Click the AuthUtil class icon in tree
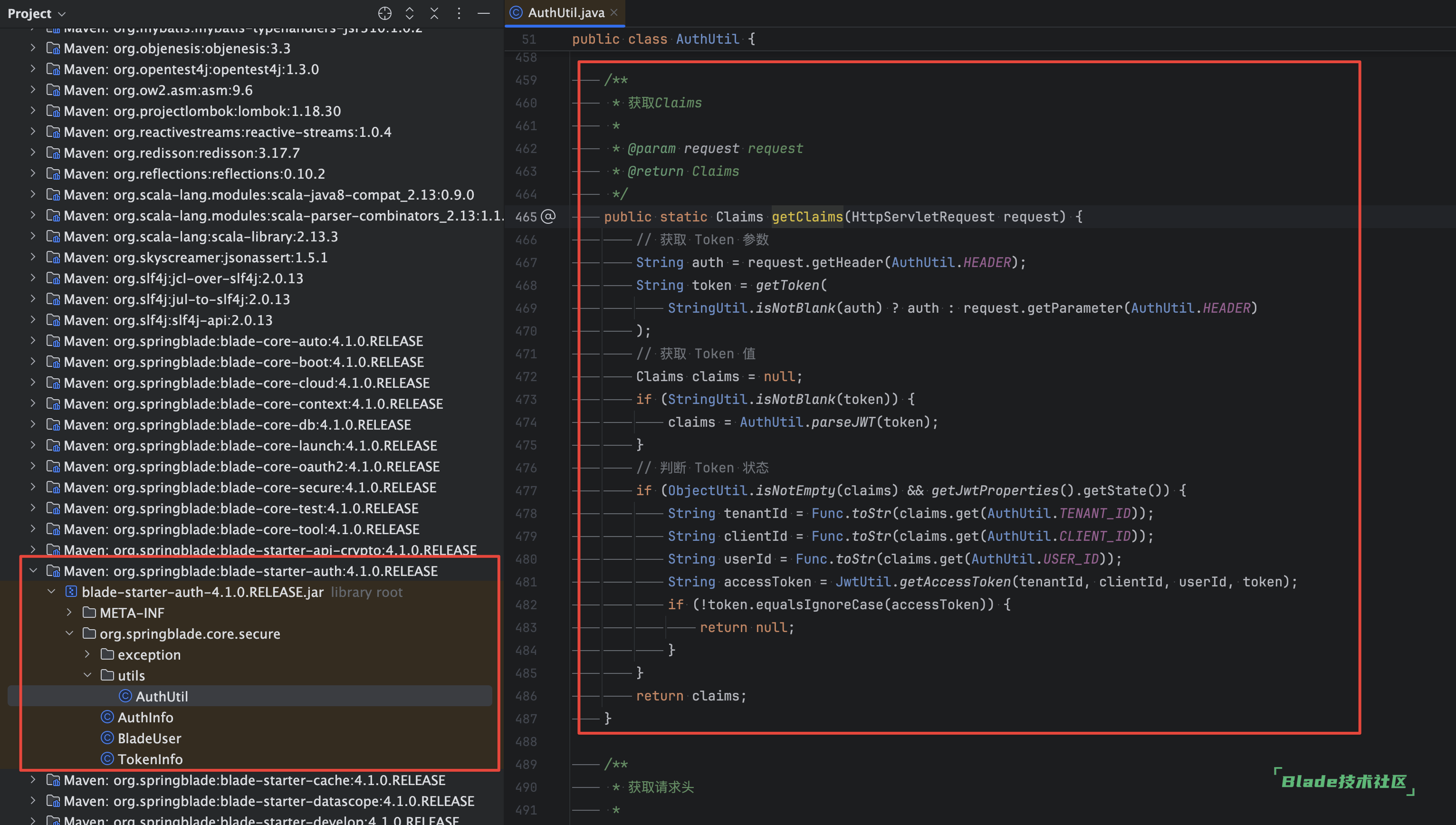Image resolution: width=1456 pixels, height=825 pixels. pyautogui.click(x=125, y=696)
